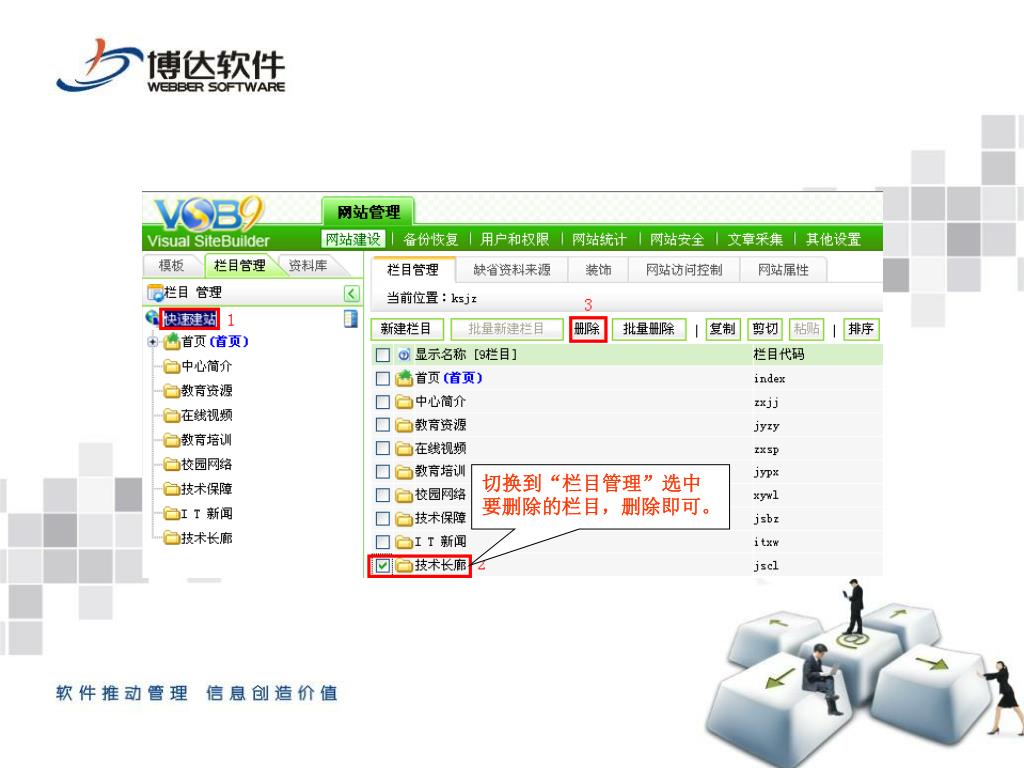Open the 网站访问控制 tab

[x=684, y=270]
